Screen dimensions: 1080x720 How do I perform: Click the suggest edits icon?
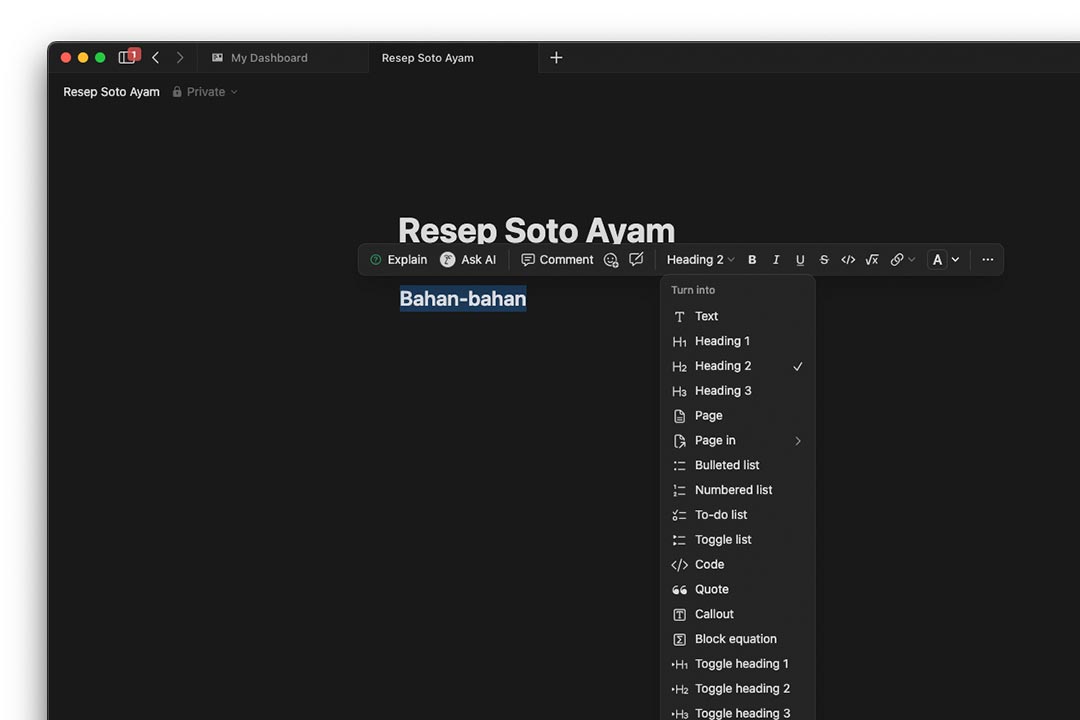tap(636, 260)
